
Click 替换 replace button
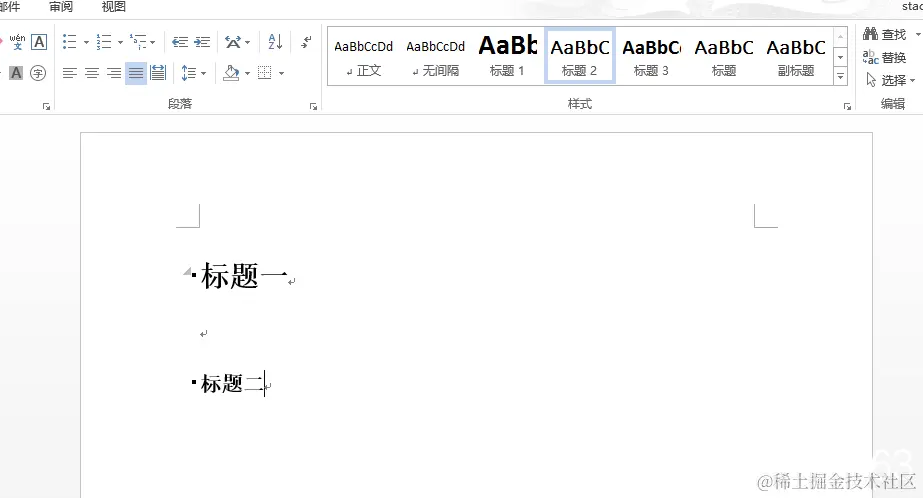click(884, 57)
